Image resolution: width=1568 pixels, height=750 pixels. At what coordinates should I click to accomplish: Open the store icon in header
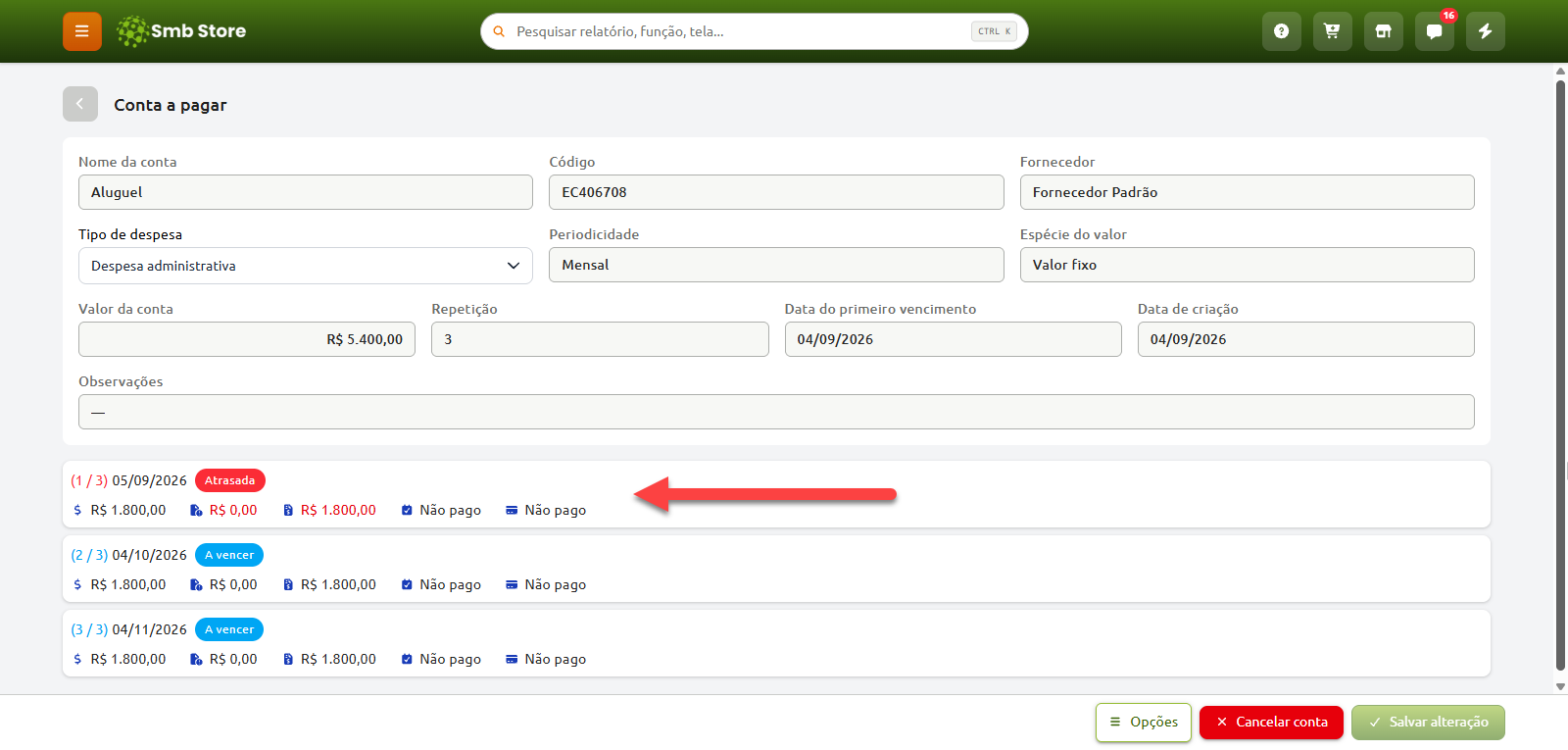(x=1383, y=31)
